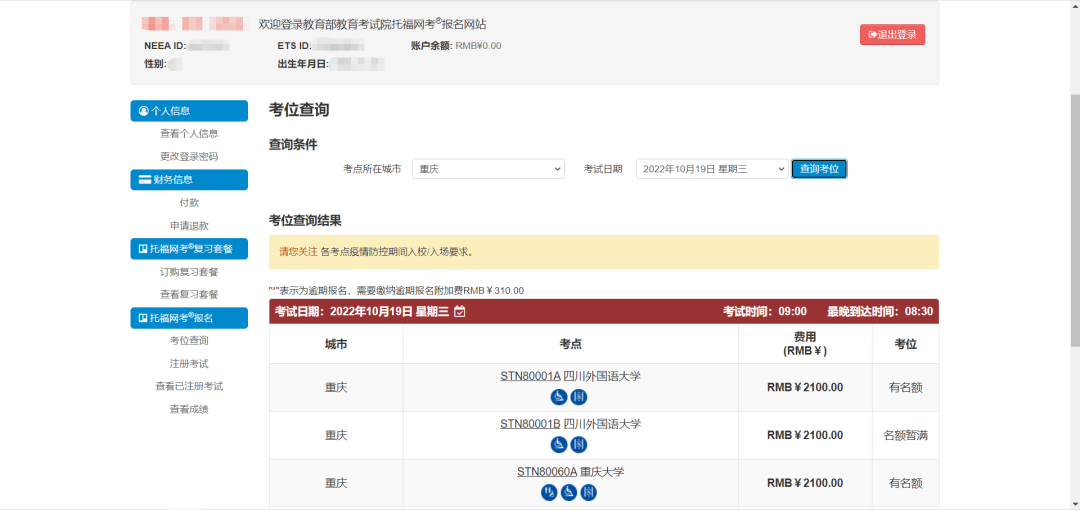Viewport: 1080px width, 510px height.
Task: Click first facility icon under STN80060A 重庆大学
Action: 549,492
